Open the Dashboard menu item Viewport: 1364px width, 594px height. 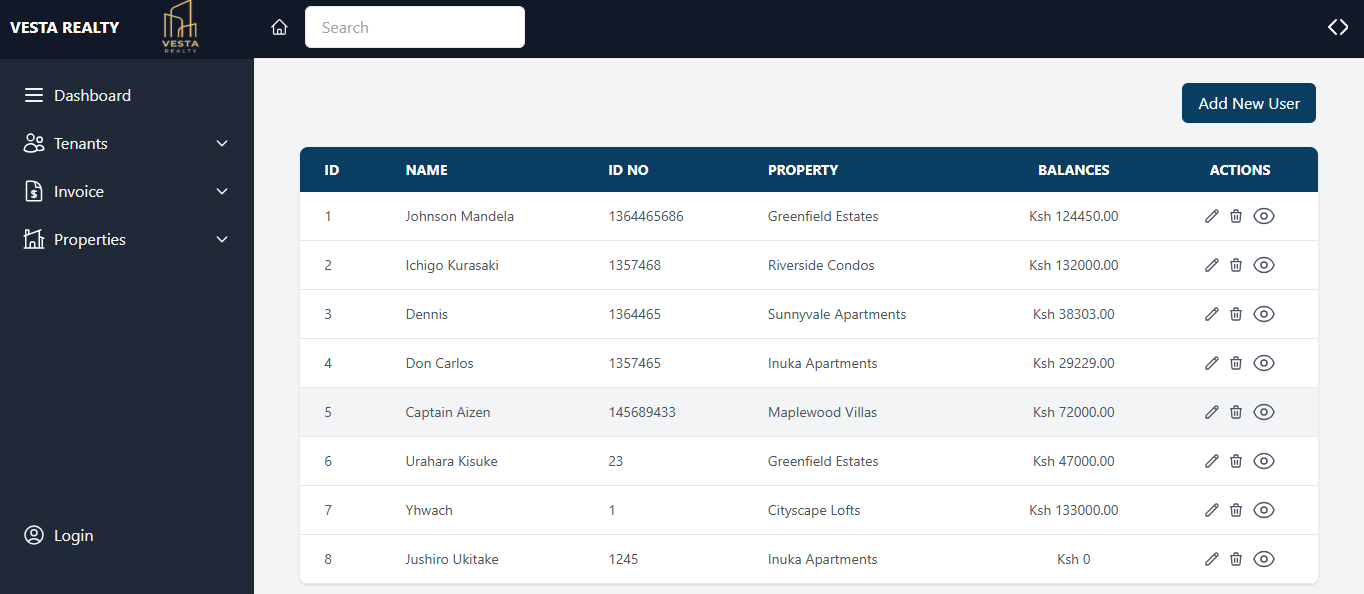pos(92,96)
